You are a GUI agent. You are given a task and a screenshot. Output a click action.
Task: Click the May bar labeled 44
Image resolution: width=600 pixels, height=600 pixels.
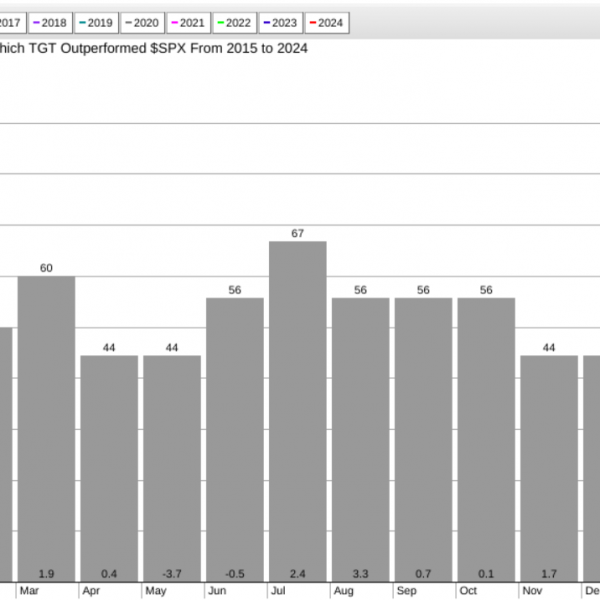click(x=172, y=469)
